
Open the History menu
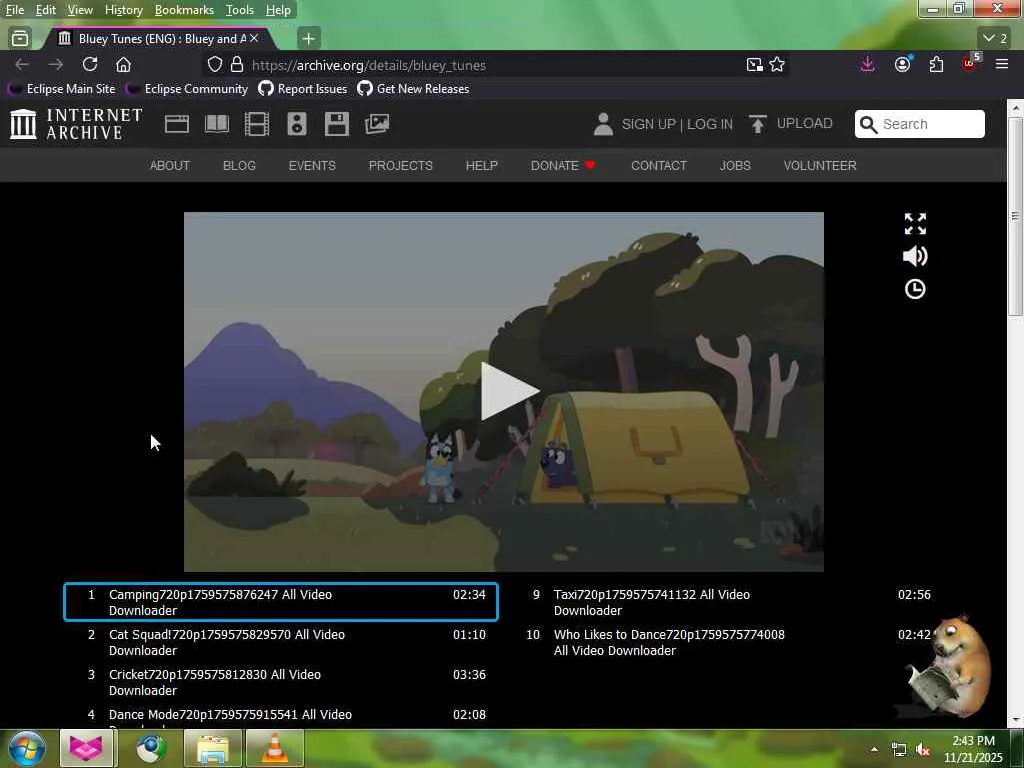[x=123, y=10]
